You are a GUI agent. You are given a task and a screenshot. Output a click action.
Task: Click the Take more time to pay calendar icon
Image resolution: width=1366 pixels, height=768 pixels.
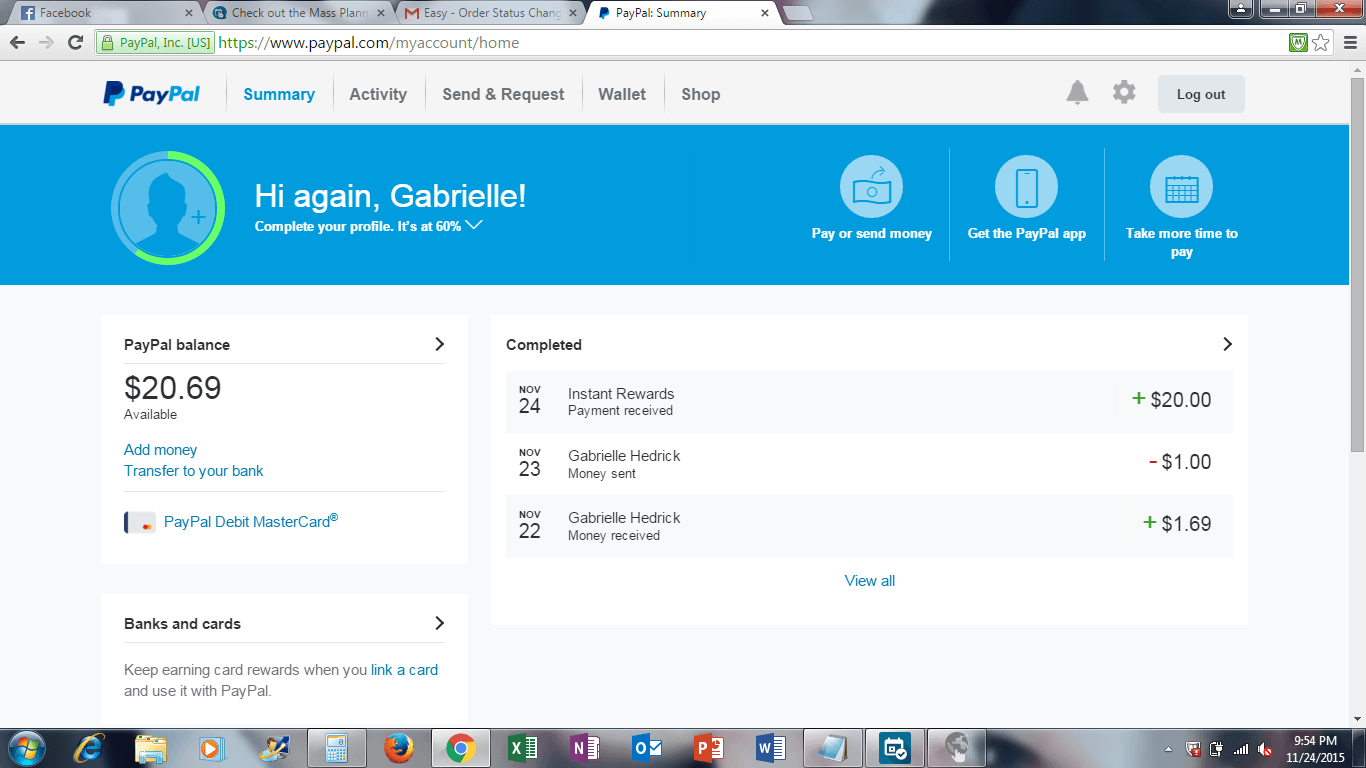[1181, 186]
